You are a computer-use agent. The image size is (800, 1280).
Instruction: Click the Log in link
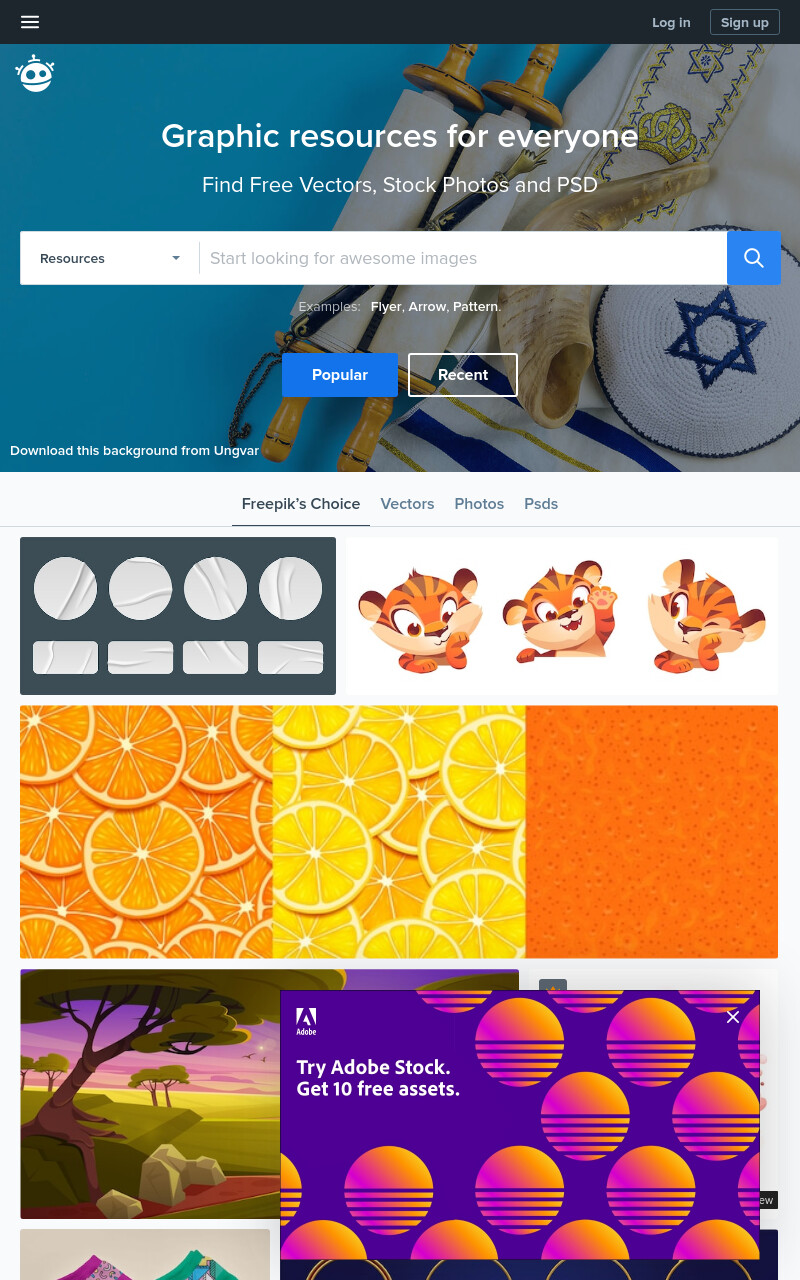[671, 22]
